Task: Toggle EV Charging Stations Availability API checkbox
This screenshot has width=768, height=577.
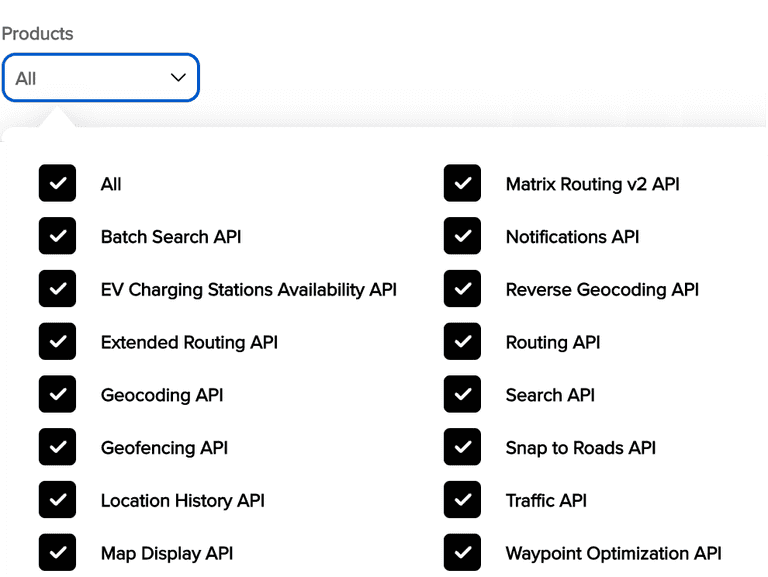Action: pyautogui.click(x=58, y=290)
